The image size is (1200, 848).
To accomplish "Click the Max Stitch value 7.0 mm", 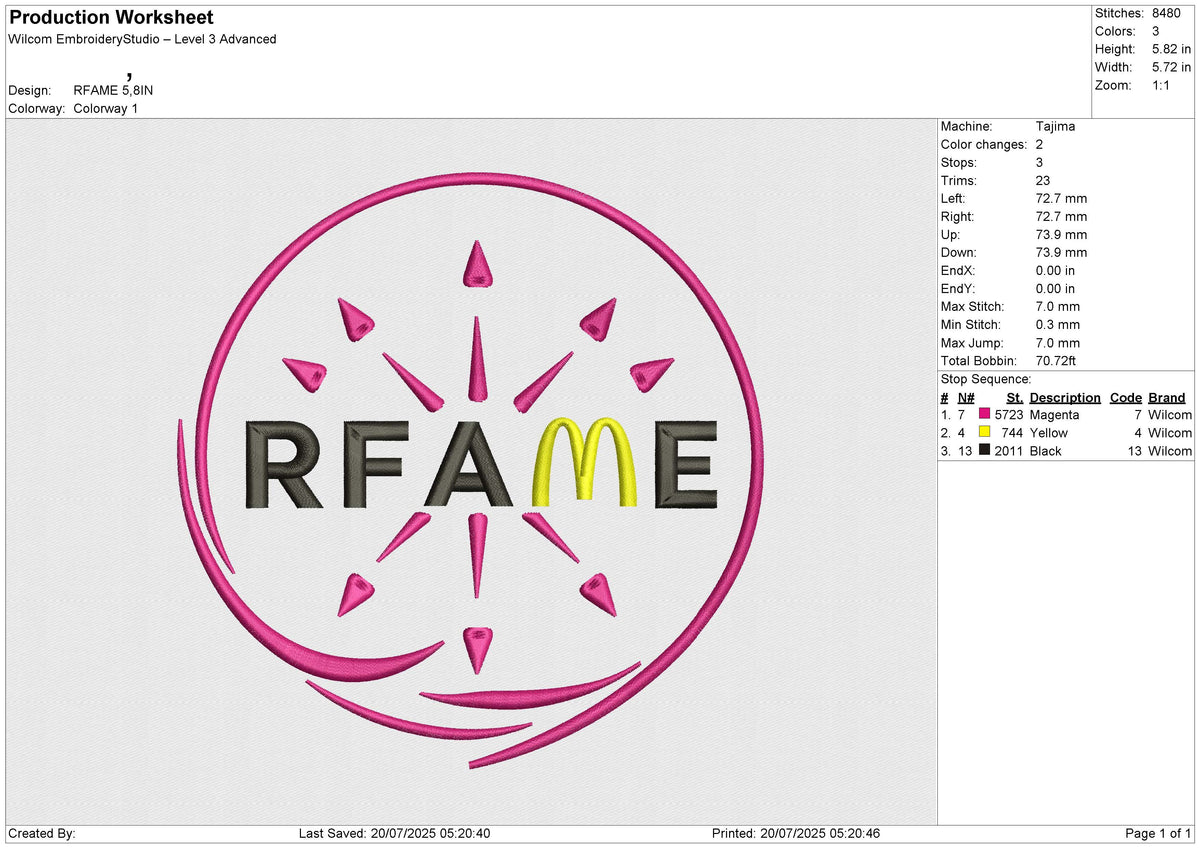I will pos(1058,306).
